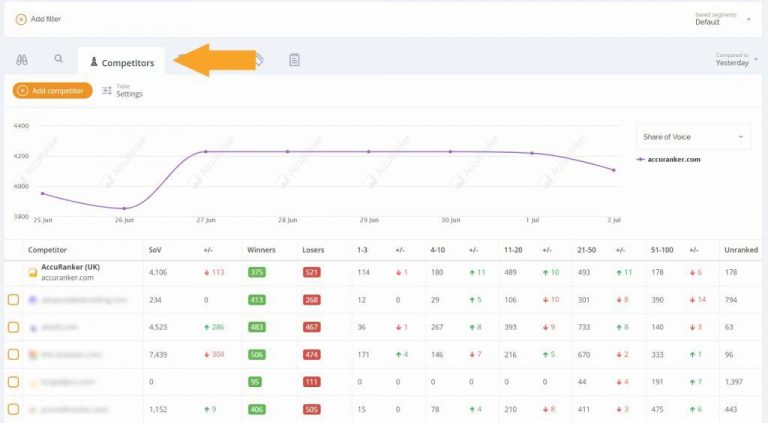Image resolution: width=768 pixels, height=423 pixels.
Task: Click the chart data point for 25 Jun
Action: click(43, 194)
